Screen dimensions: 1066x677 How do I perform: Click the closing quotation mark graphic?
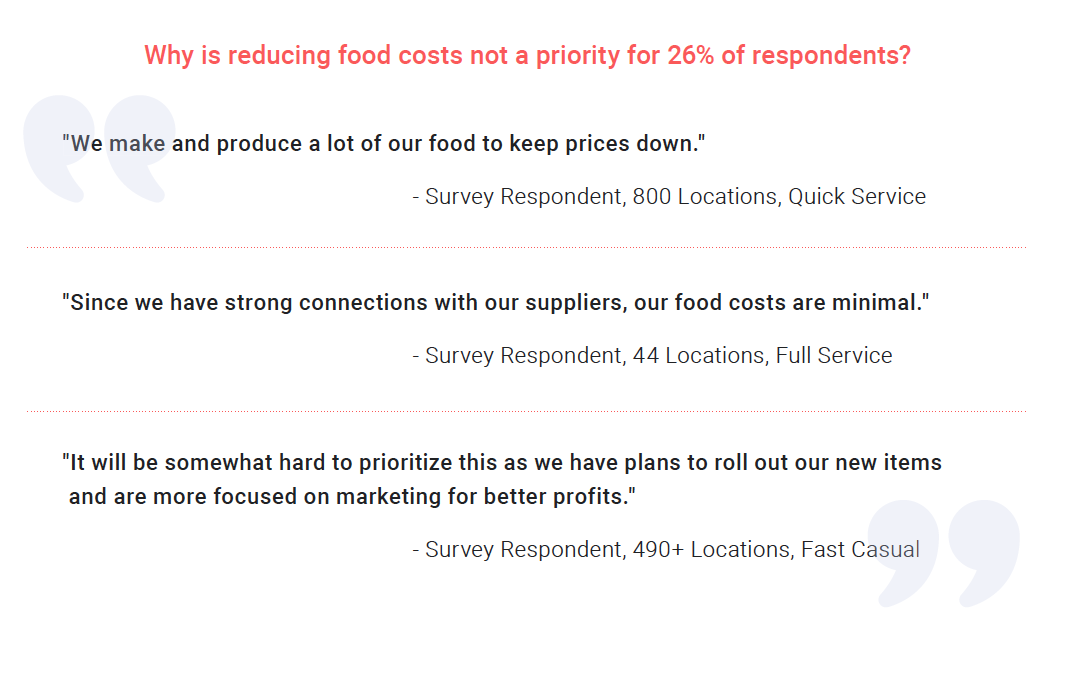[x=944, y=553]
